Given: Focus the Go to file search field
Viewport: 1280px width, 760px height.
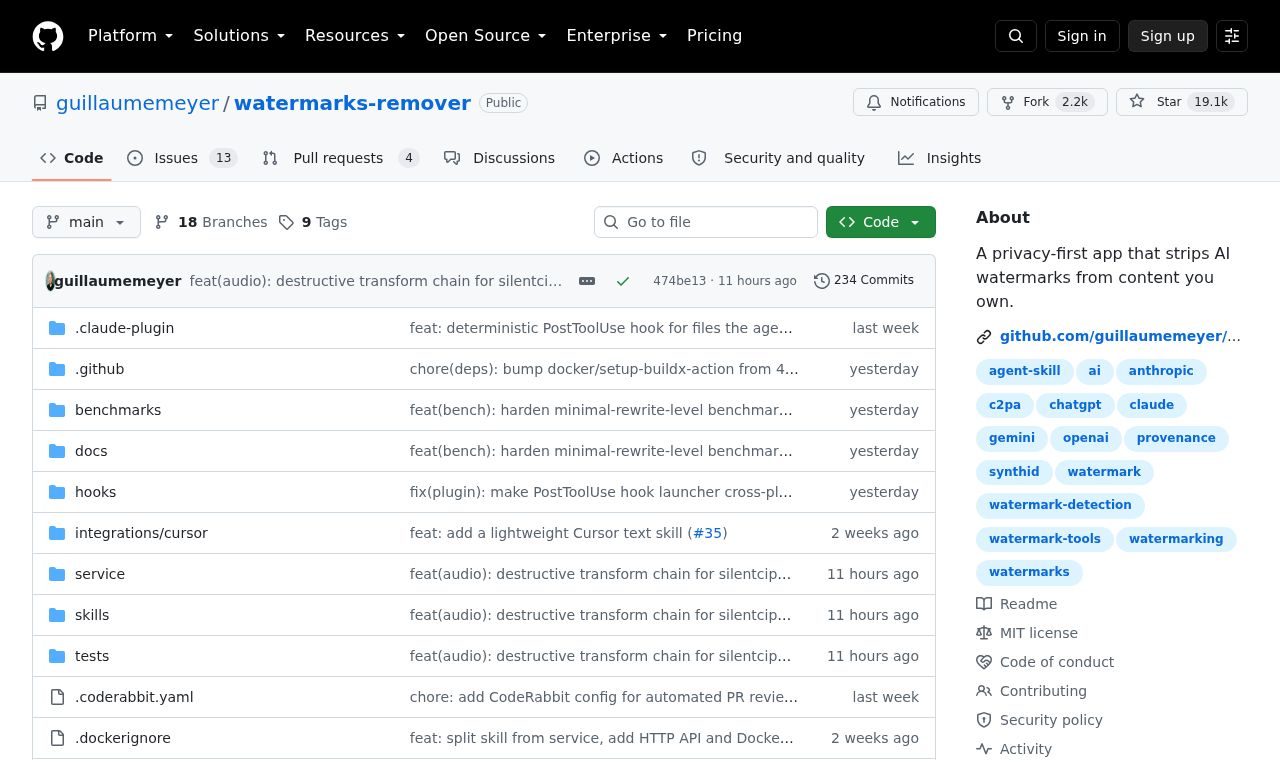Looking at the screenshot, I should tap(706, 222).
